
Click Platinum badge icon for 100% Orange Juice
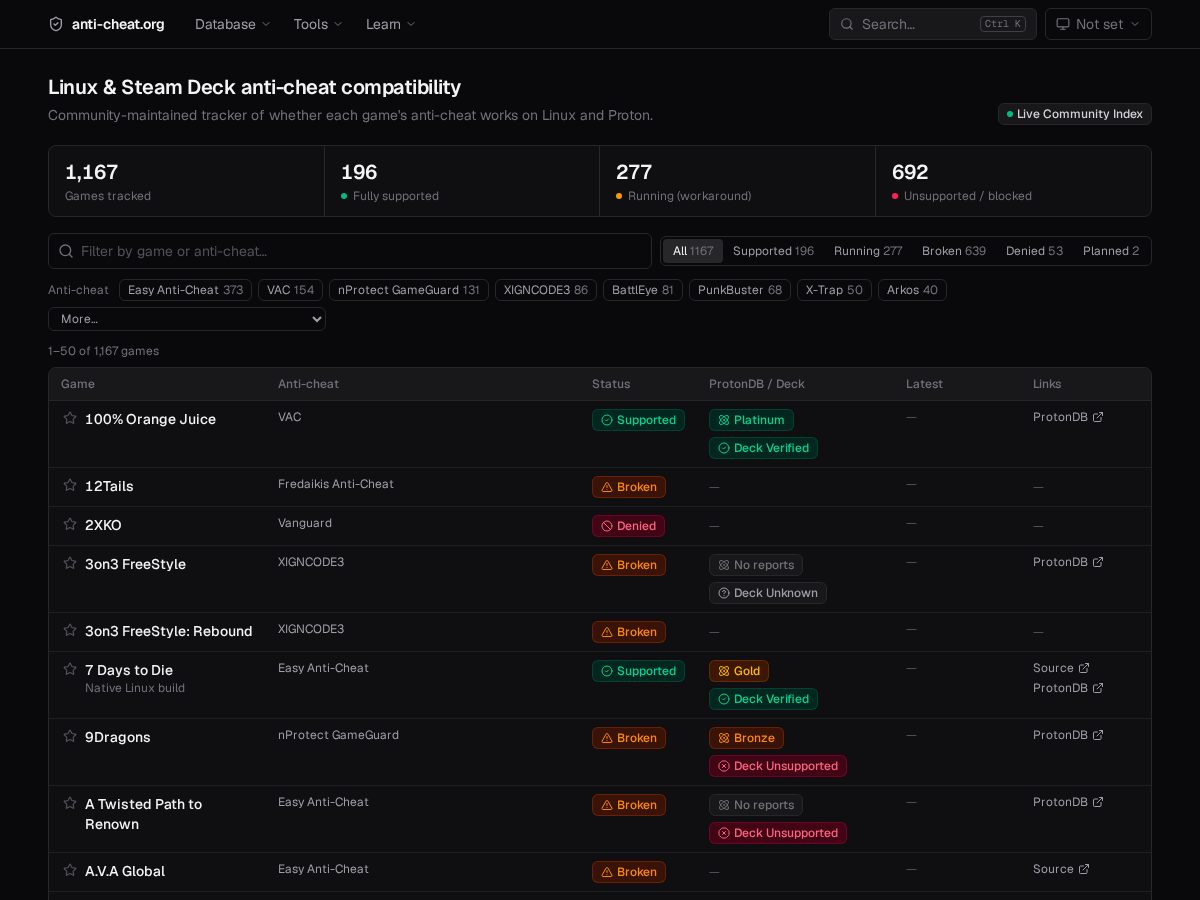click(724, 420)
